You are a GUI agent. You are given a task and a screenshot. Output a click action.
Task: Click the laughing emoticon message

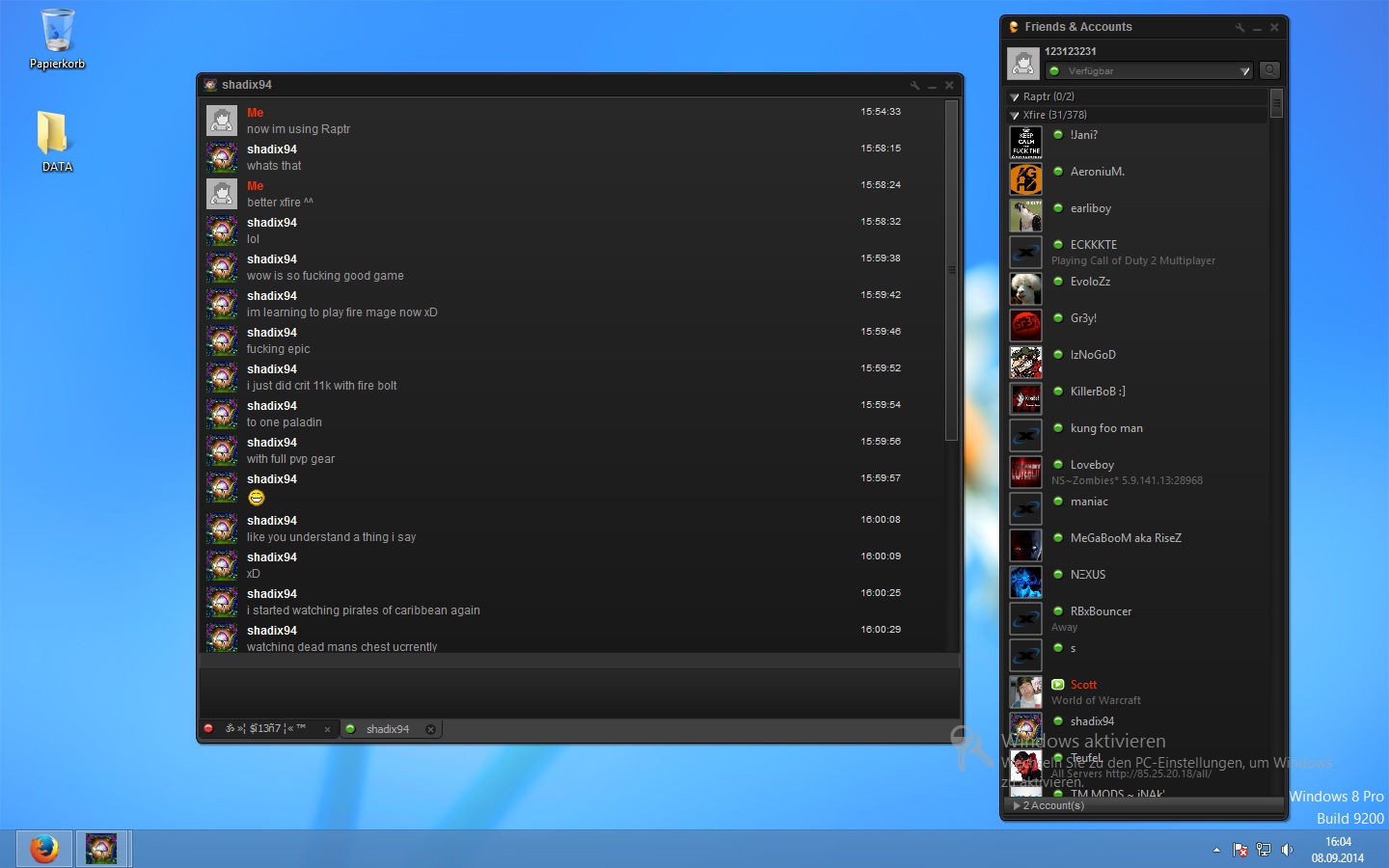(256, 498)
